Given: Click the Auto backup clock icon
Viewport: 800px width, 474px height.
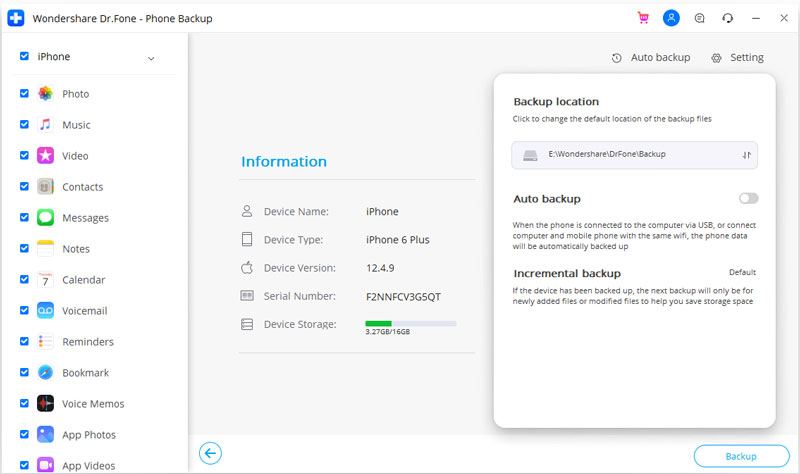Looking at the screenshot, I should [x=616, y=58].
